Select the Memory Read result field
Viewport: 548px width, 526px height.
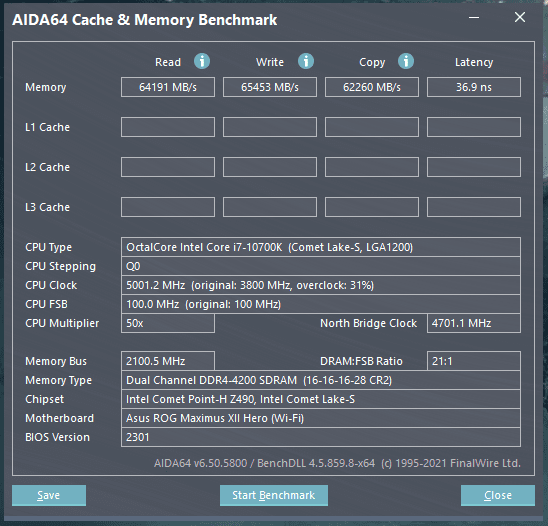pos(168,87)
